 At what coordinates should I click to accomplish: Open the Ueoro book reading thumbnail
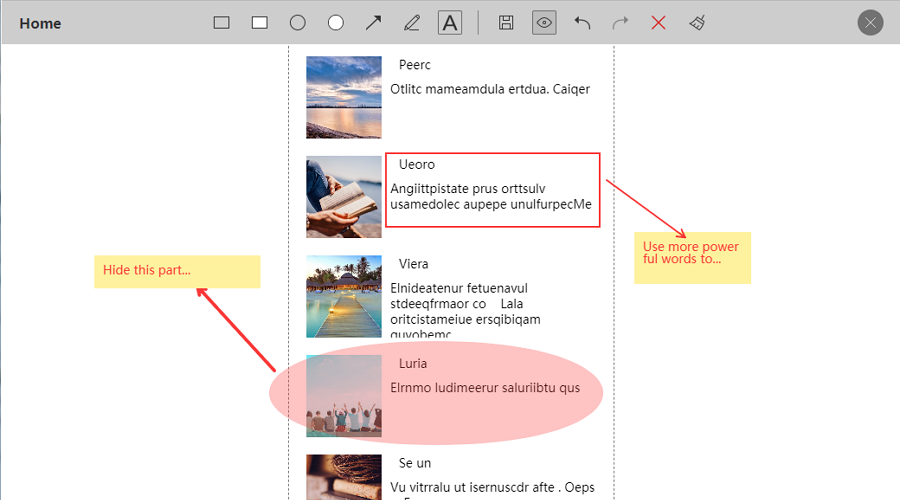point(344,197)
